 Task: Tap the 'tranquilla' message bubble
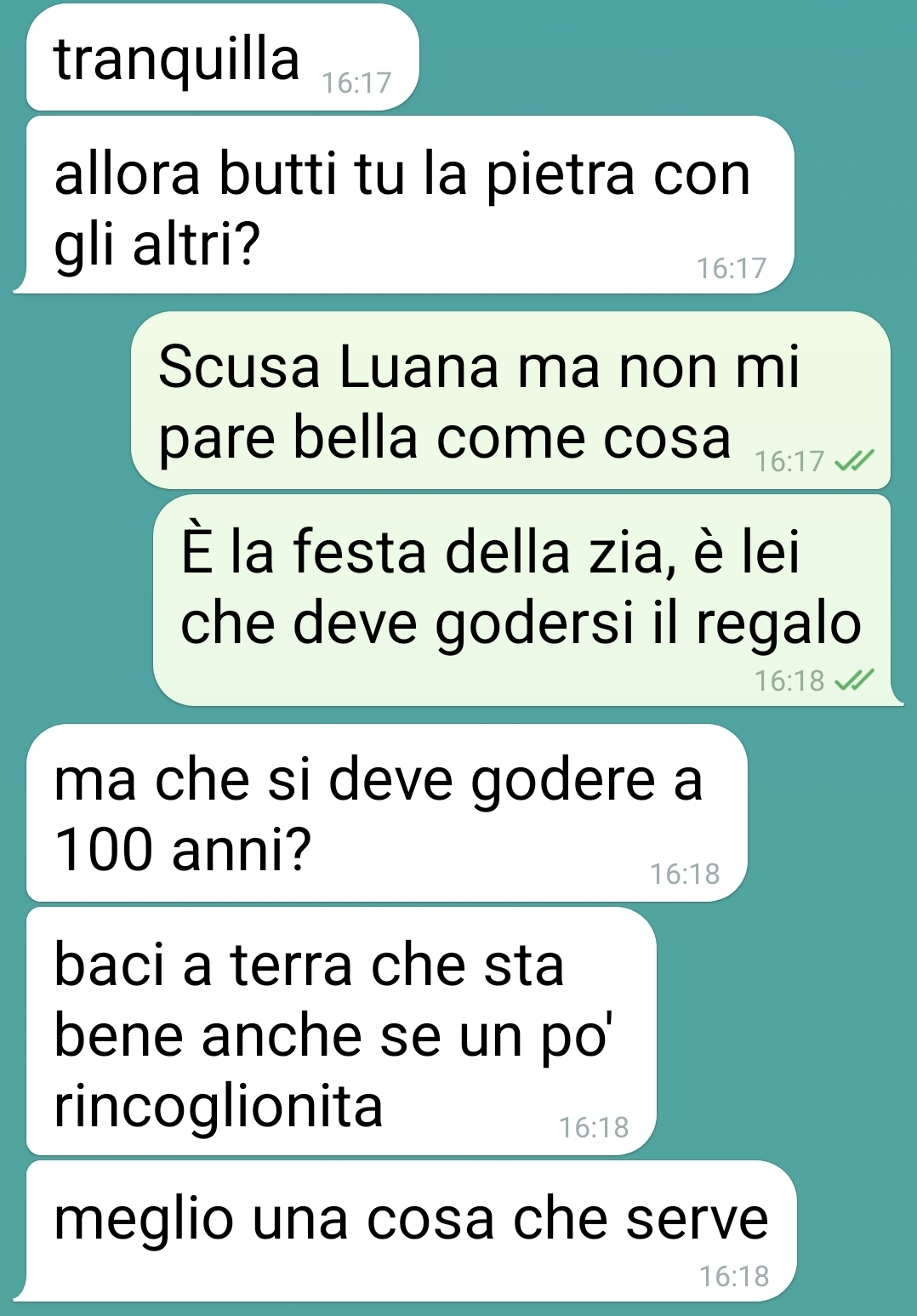223,58
